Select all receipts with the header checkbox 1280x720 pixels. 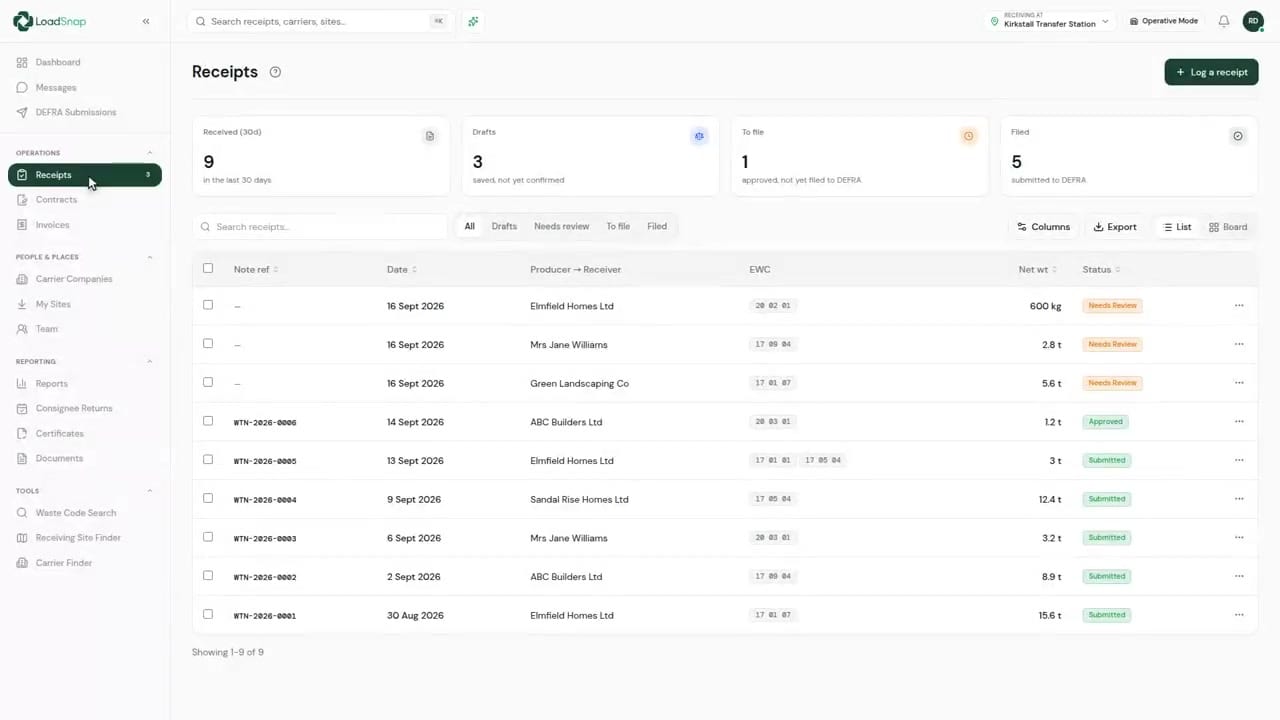208,268
